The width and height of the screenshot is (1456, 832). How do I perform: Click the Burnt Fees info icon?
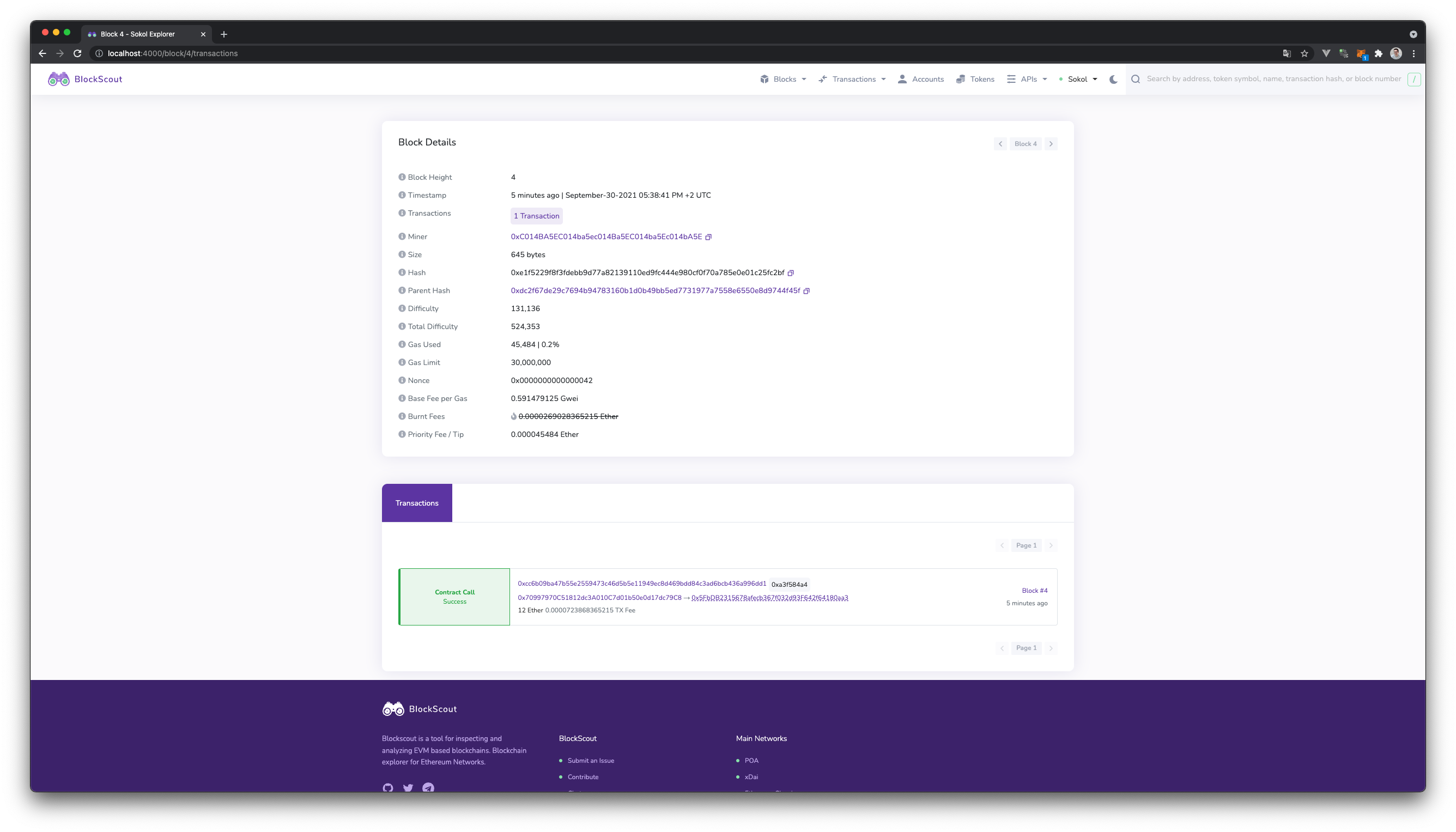[402, 417]
